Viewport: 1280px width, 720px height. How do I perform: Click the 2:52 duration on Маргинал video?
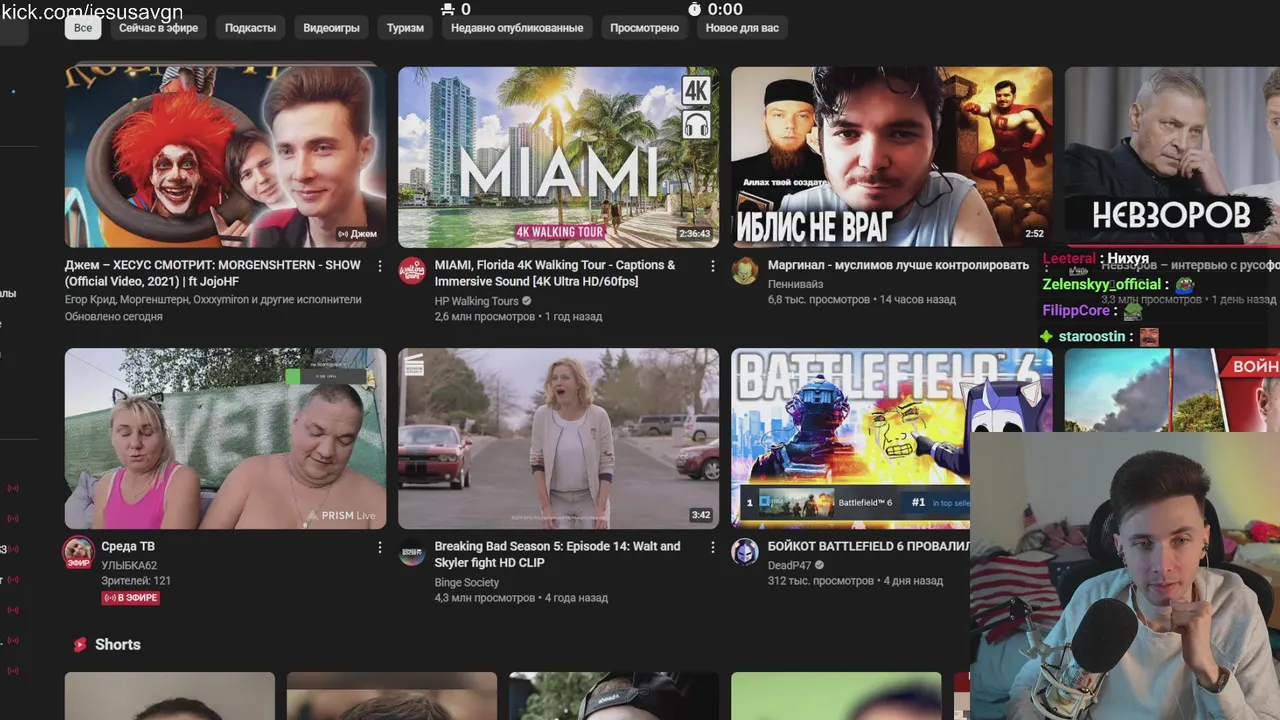[x=1034, y=234]
